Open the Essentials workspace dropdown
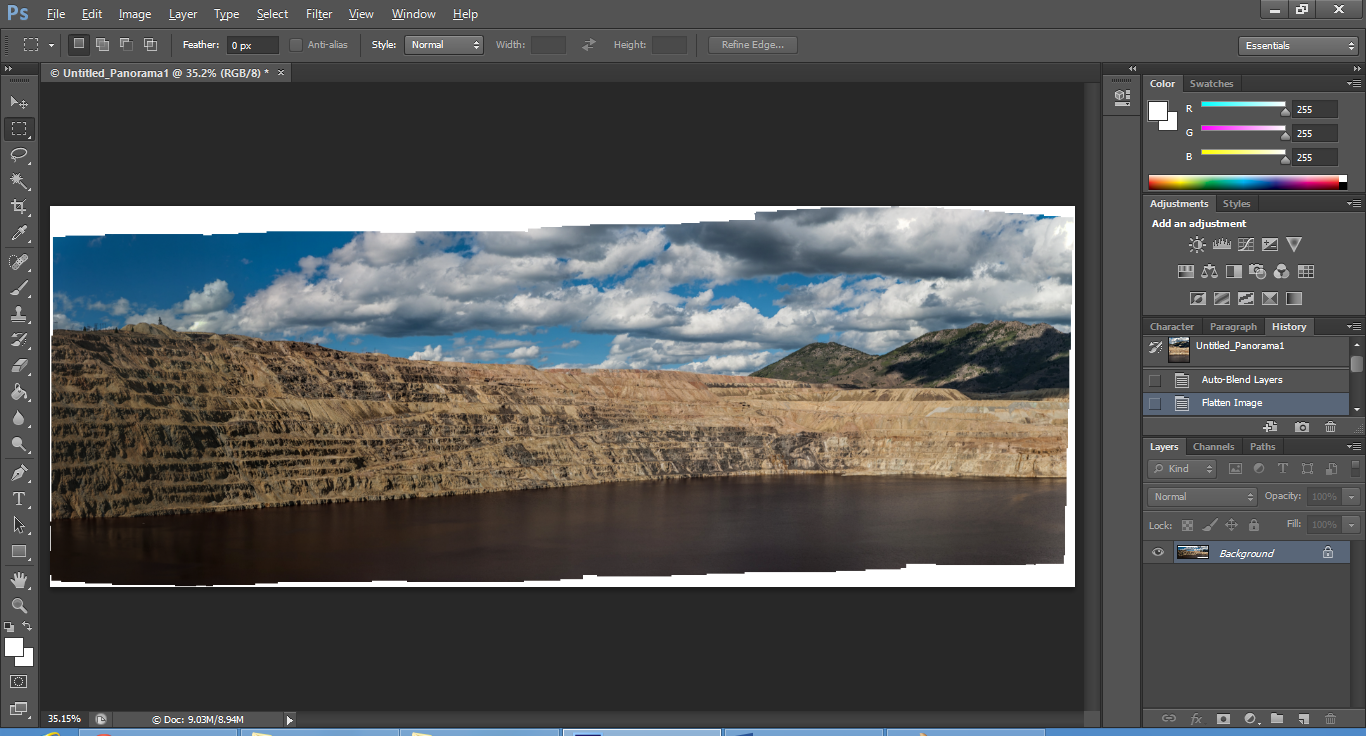Viewport: 1366px width, 736px height. (x=1298, y=46)
